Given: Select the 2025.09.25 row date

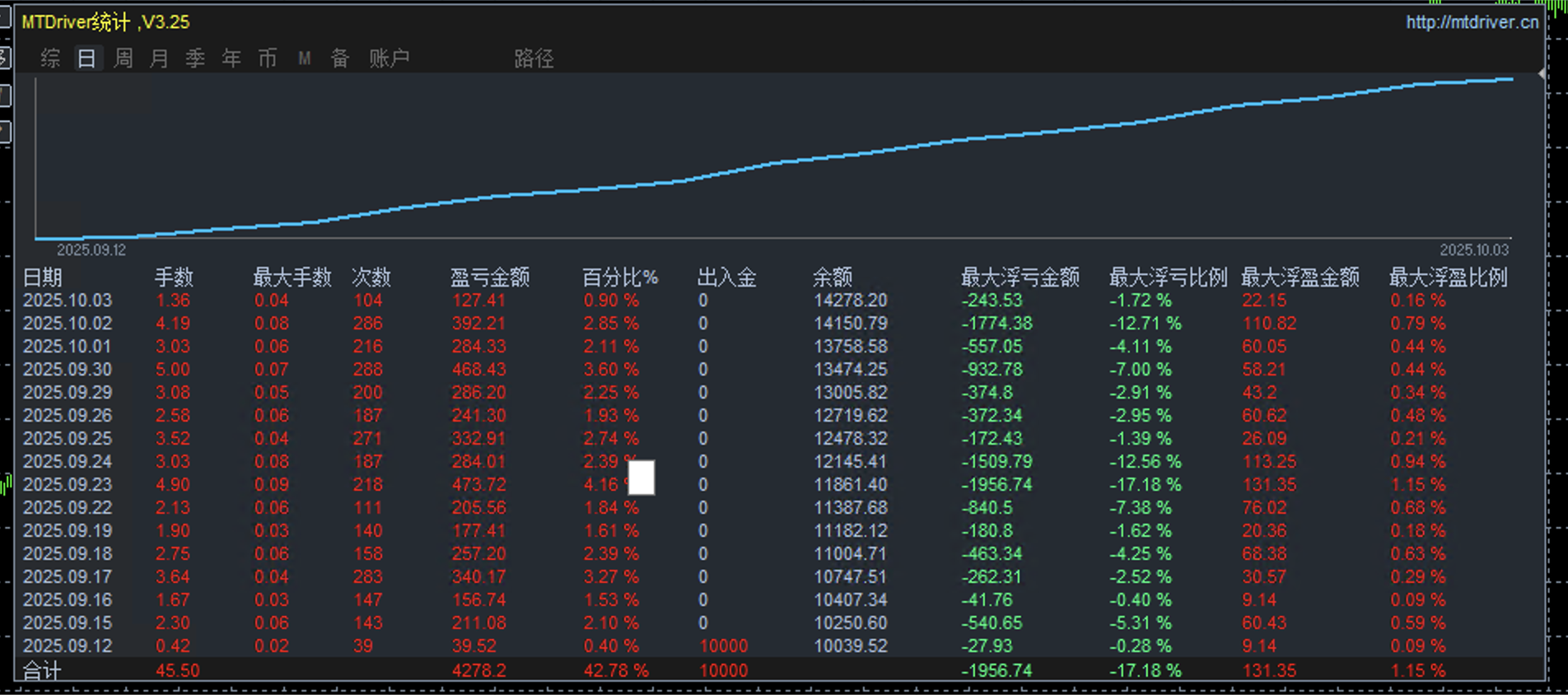Looking at the screenshot, I should tap(68, 439).
